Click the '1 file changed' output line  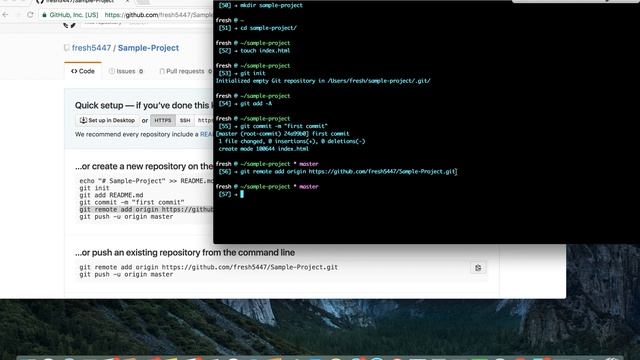click(x=291, y=141)
